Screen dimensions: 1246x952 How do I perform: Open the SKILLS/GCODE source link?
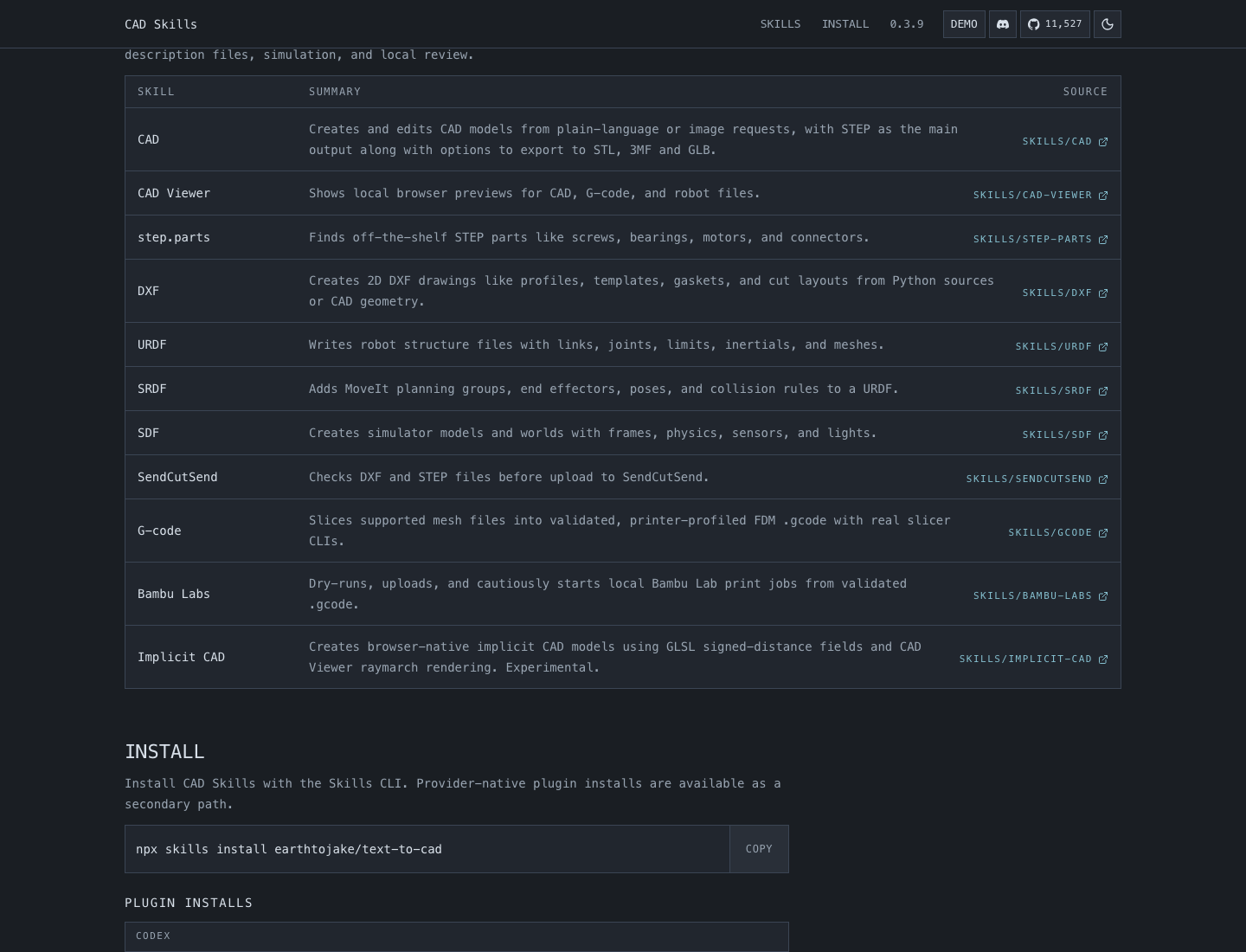click(x=1057, y=533)
